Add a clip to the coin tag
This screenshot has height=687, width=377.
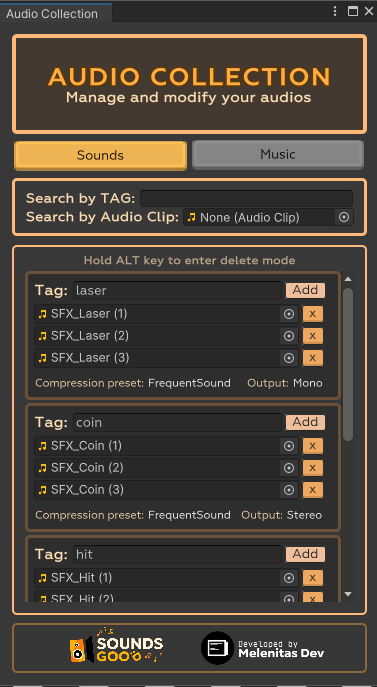(305, 422)
